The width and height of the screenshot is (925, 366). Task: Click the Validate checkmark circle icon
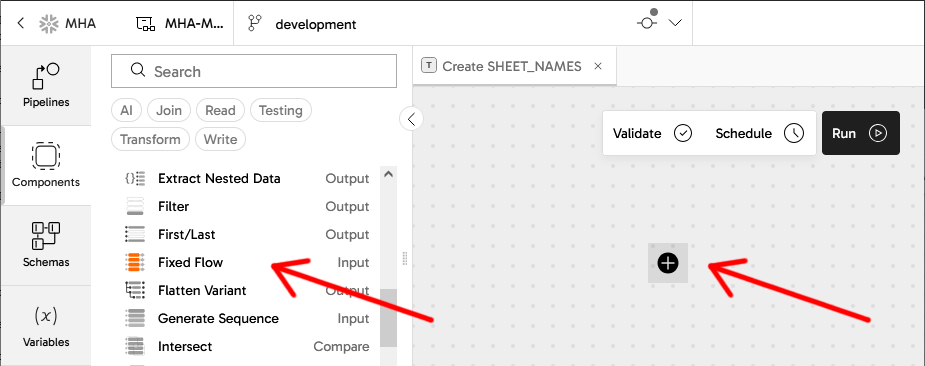click(x=683, y=133)
